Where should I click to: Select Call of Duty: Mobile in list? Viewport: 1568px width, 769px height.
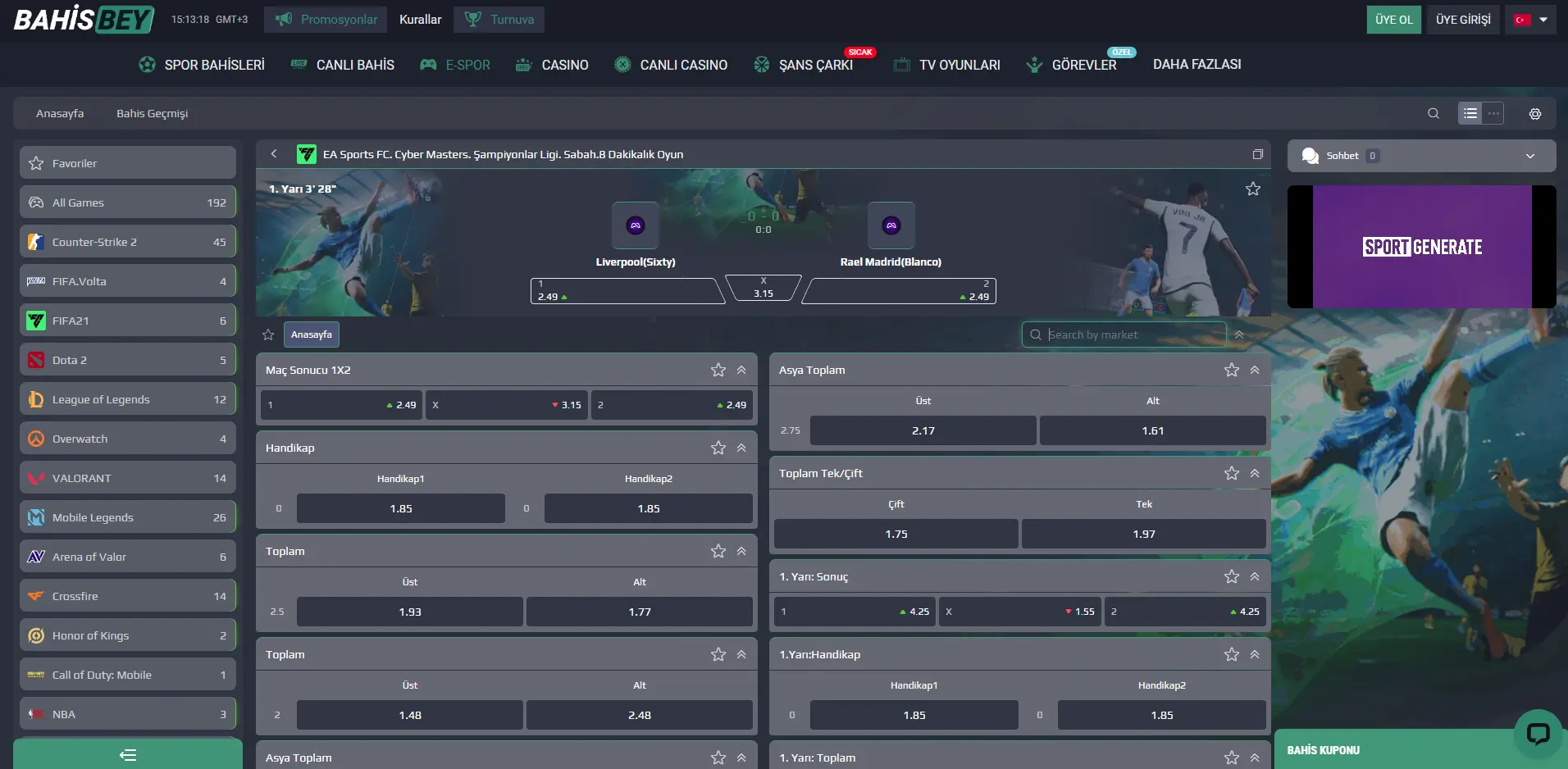(128, 675)
